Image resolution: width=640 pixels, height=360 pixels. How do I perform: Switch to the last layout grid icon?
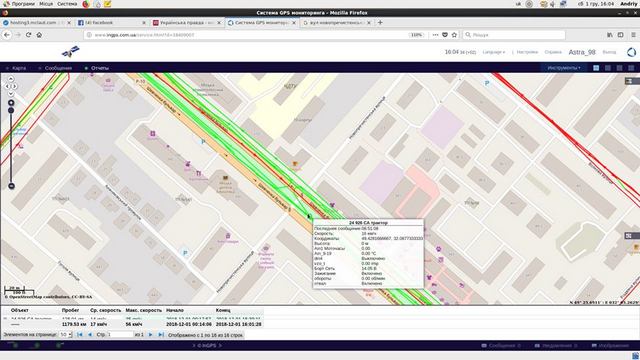pos(631,68)
